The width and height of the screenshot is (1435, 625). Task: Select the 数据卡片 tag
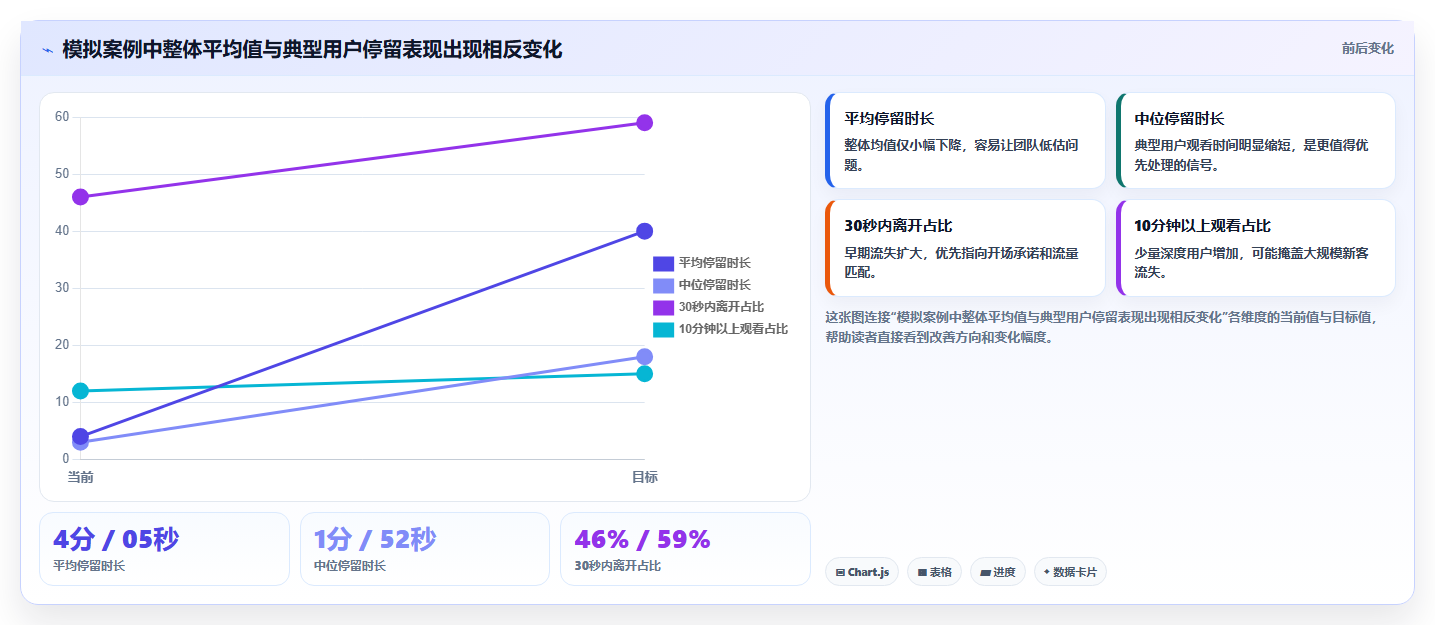tap(1070, 572)
